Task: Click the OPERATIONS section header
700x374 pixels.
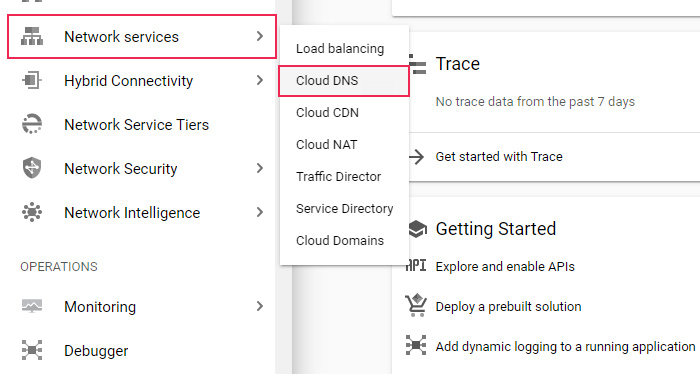Action: (x=59, y=266)
